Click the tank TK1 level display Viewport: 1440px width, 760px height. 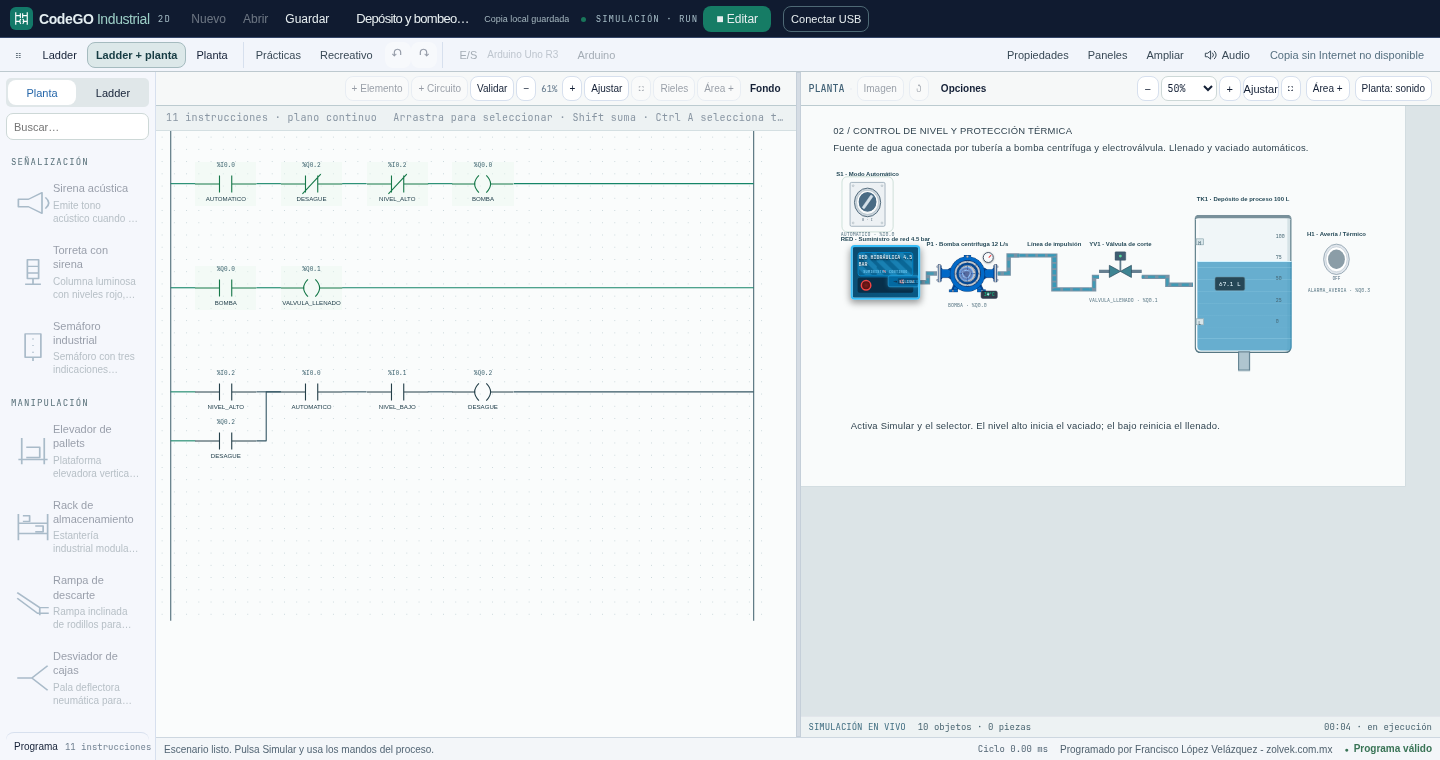1229,284
